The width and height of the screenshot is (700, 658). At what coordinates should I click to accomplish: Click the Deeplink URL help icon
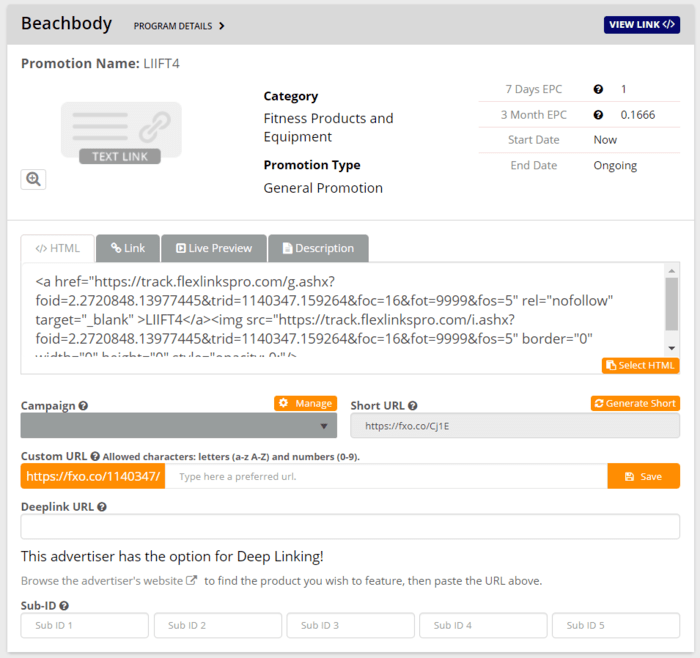102,507
